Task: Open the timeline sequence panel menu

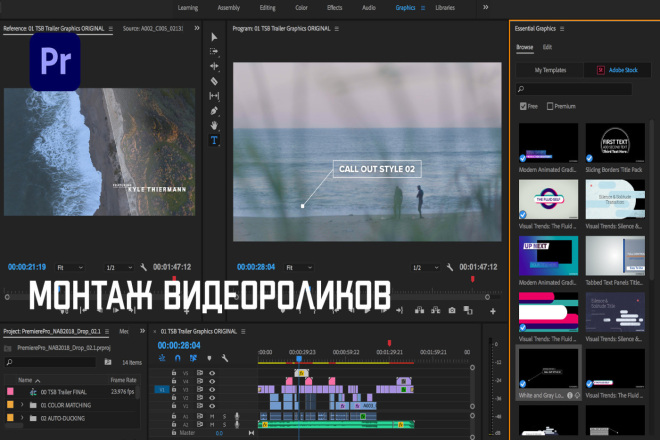Action: click(243, 331)
